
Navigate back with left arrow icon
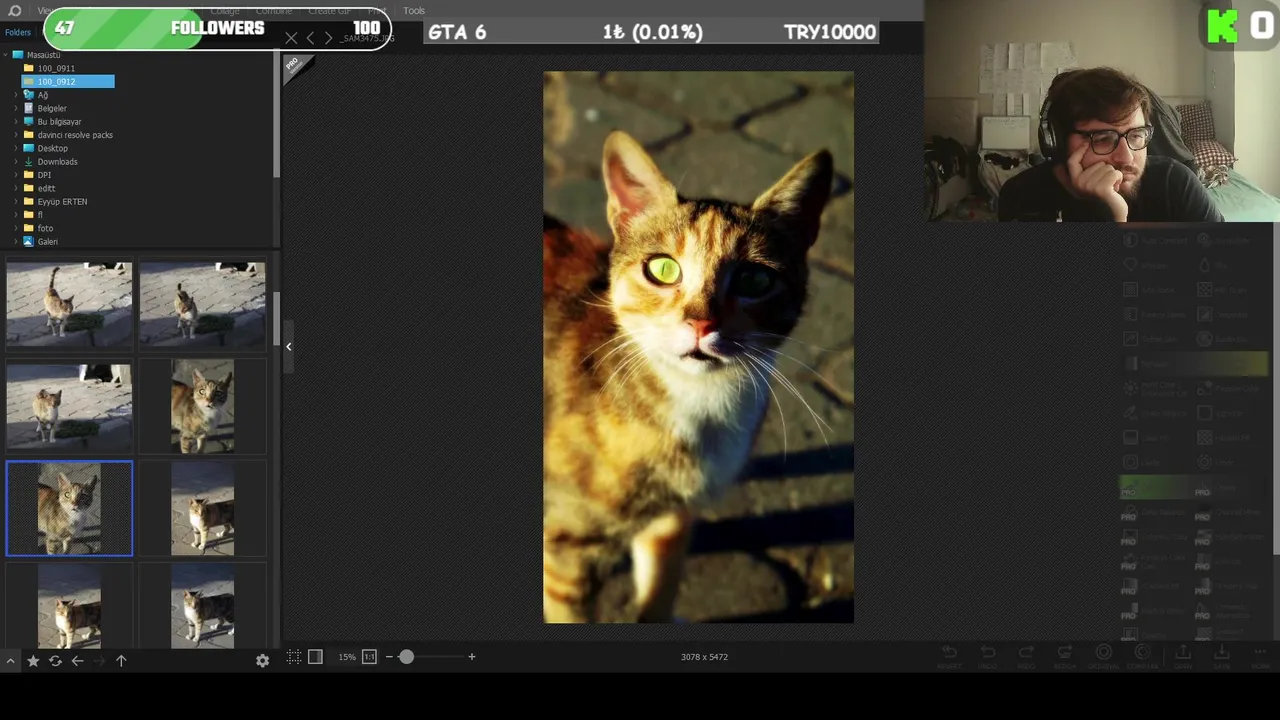coord(77,661)
